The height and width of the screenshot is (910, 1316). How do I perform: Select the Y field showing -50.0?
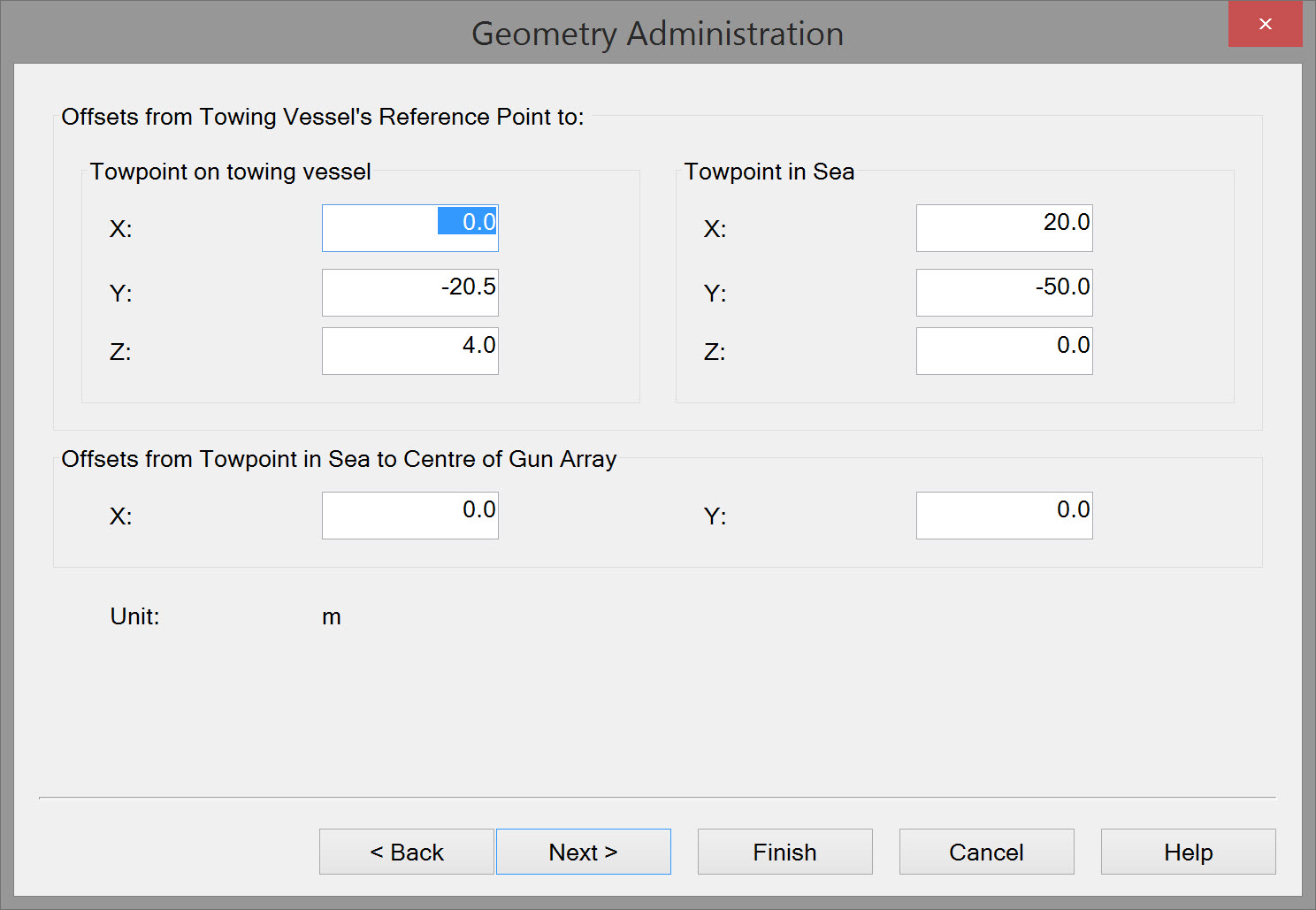coord(1004,293)
